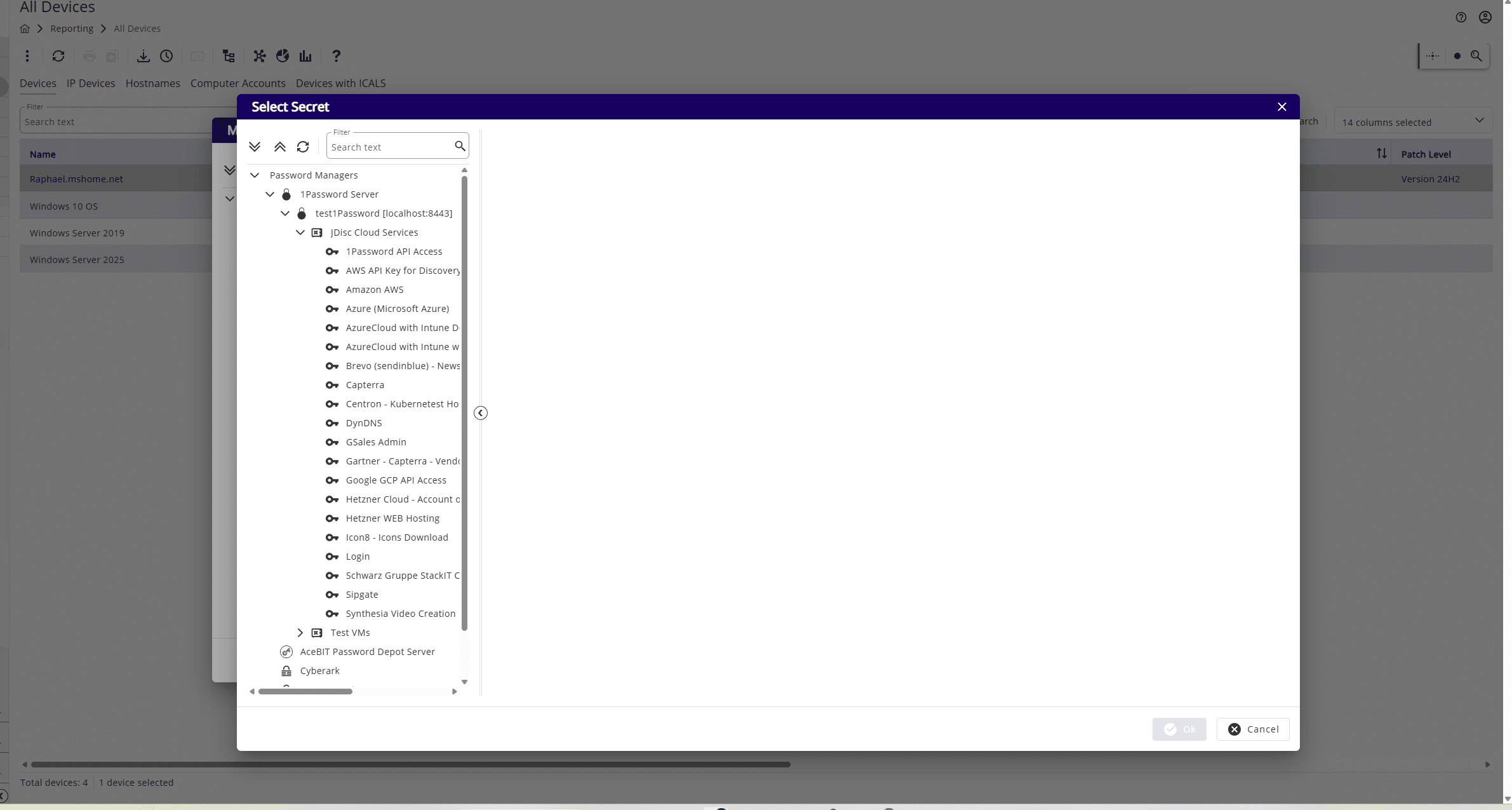1512x810 pixels.
Task: Expand all nodes with the double-down chevron
Action: [x=255, y=147]
